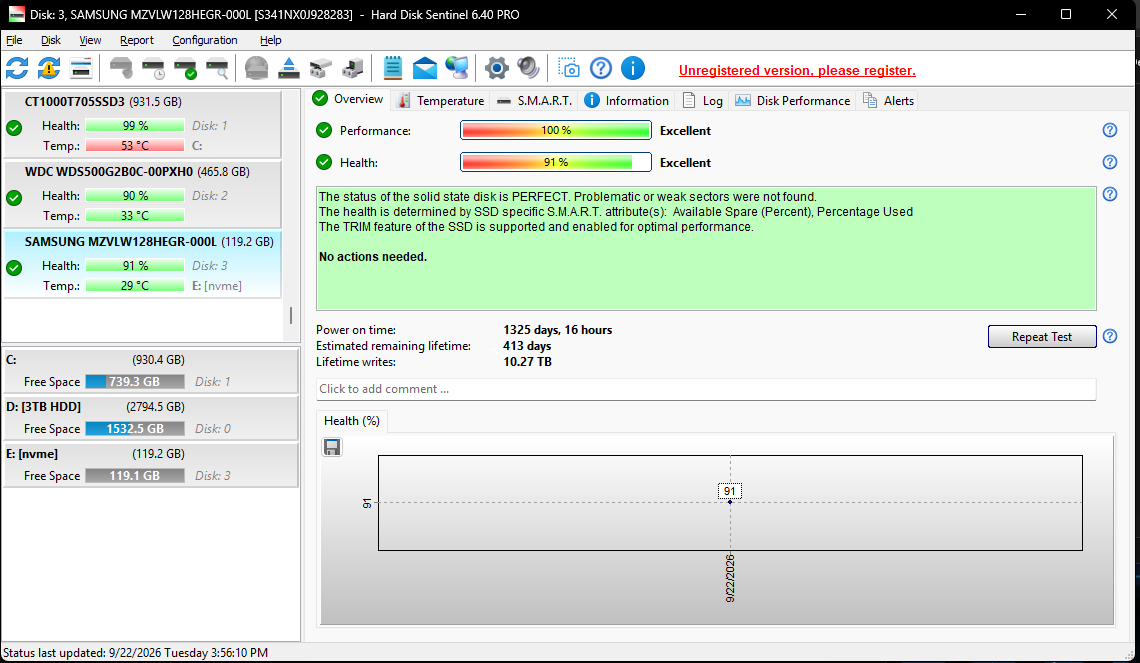The image size is (1140, 663).
Task: Open the Help menu
Action: (x=270, y=40)
